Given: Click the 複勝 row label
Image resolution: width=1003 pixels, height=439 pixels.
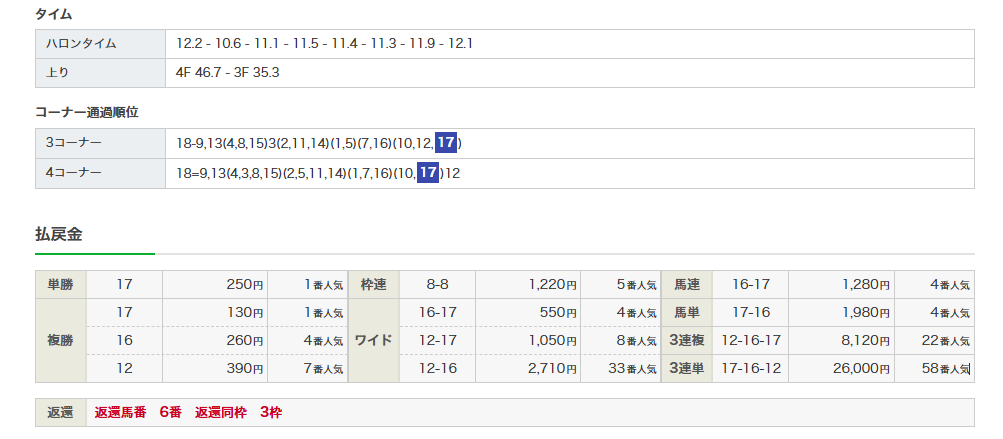Looking at the screenshot, I should tap(61, 340).
